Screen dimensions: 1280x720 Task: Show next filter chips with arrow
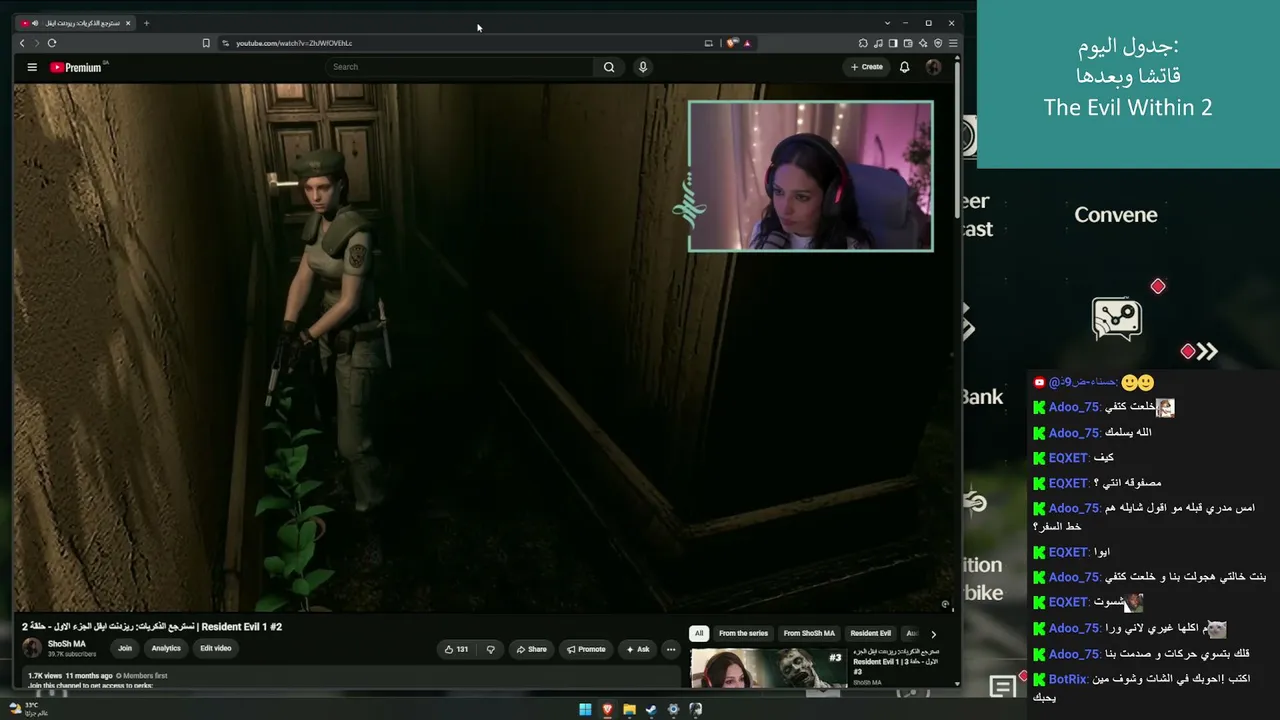click(933, 634)
